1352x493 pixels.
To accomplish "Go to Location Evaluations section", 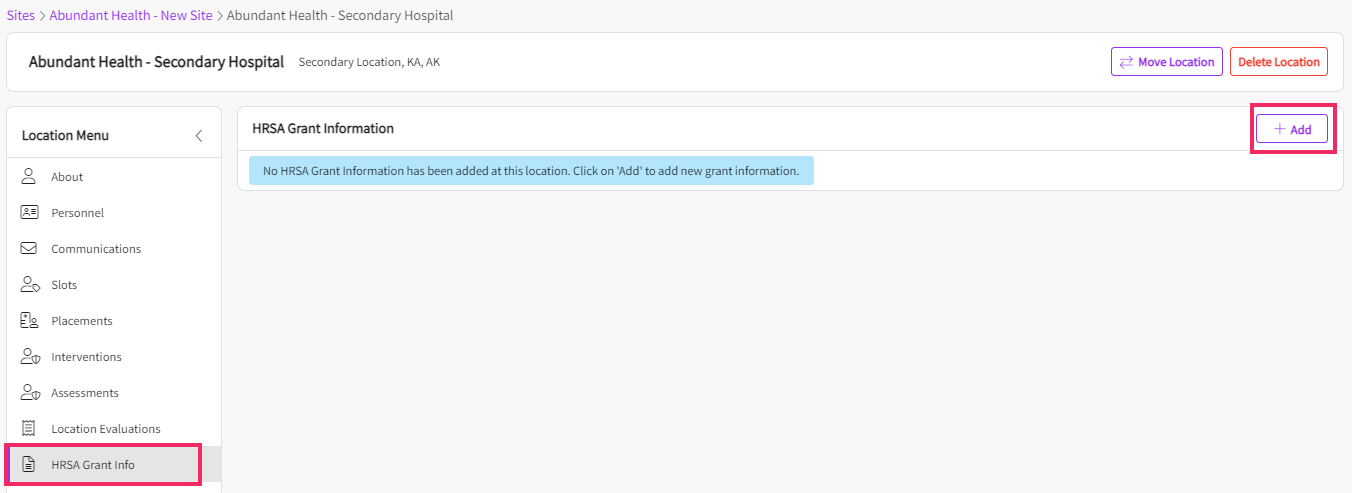I will click(x=106, y=429).
